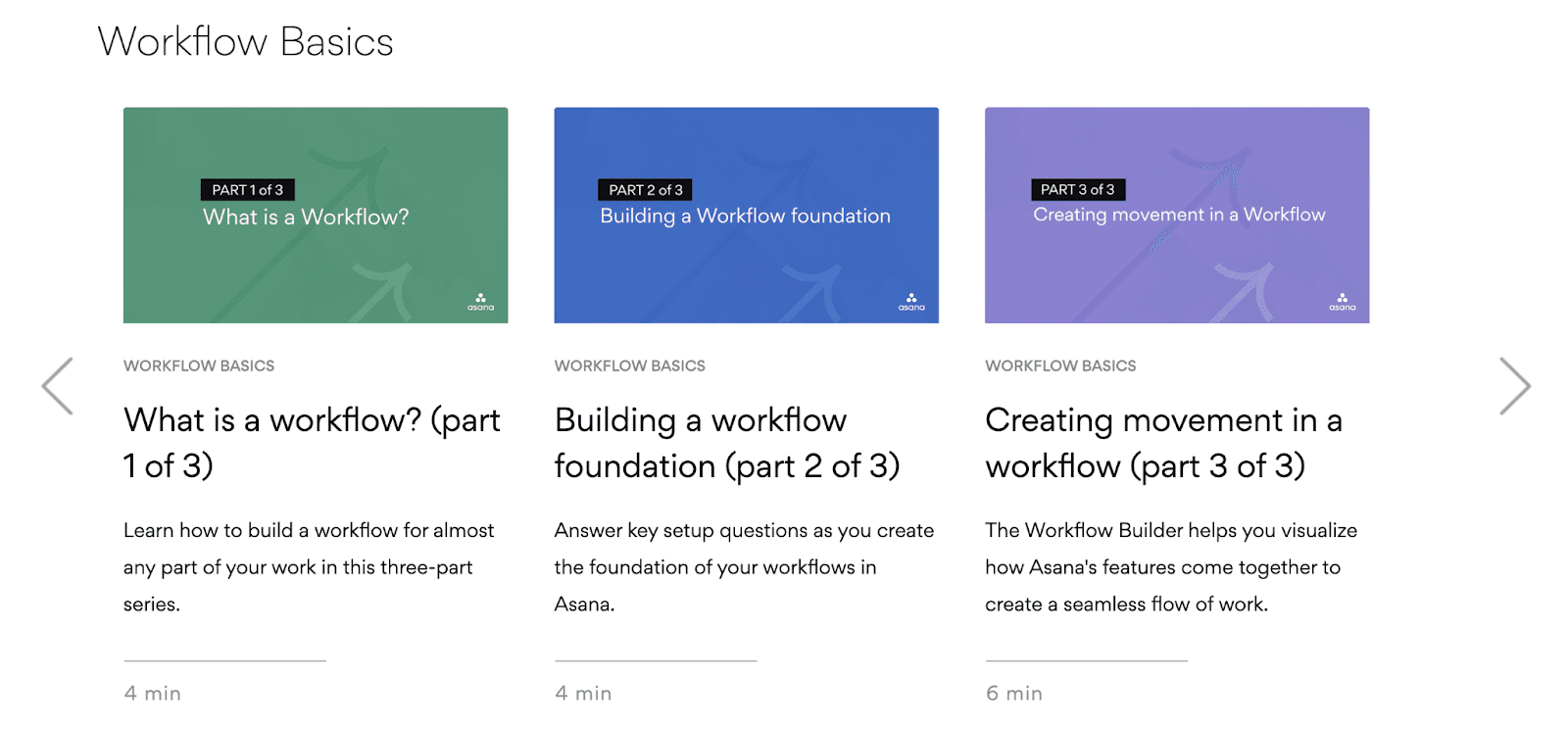The image size is (1568, 730).
Task: Select the "Building a Workflow foundation" text on the blue thumbnail
Action: [x=745, y=217]
